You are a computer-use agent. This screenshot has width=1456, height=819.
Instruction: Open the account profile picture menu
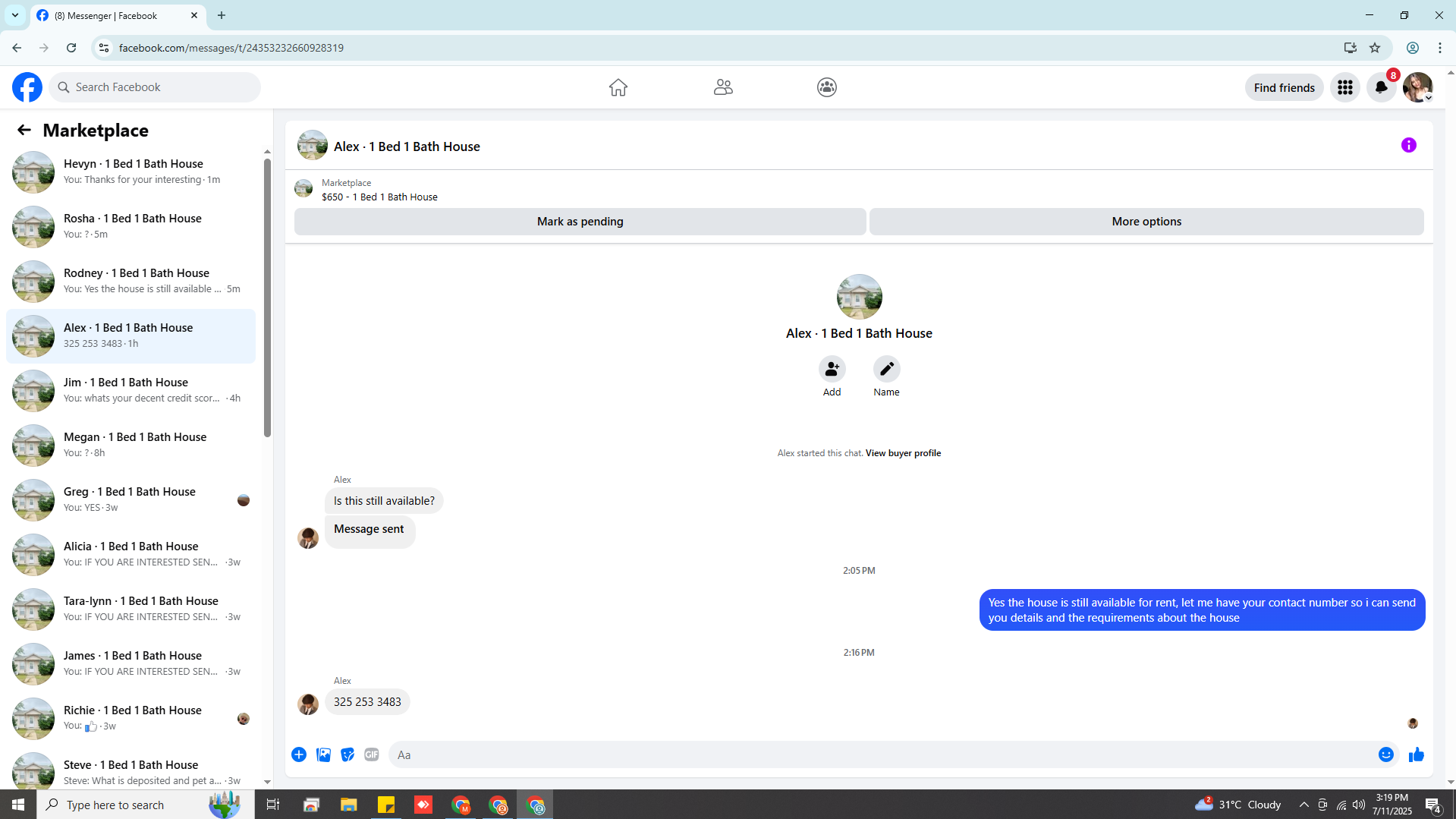click(1418, 87)
